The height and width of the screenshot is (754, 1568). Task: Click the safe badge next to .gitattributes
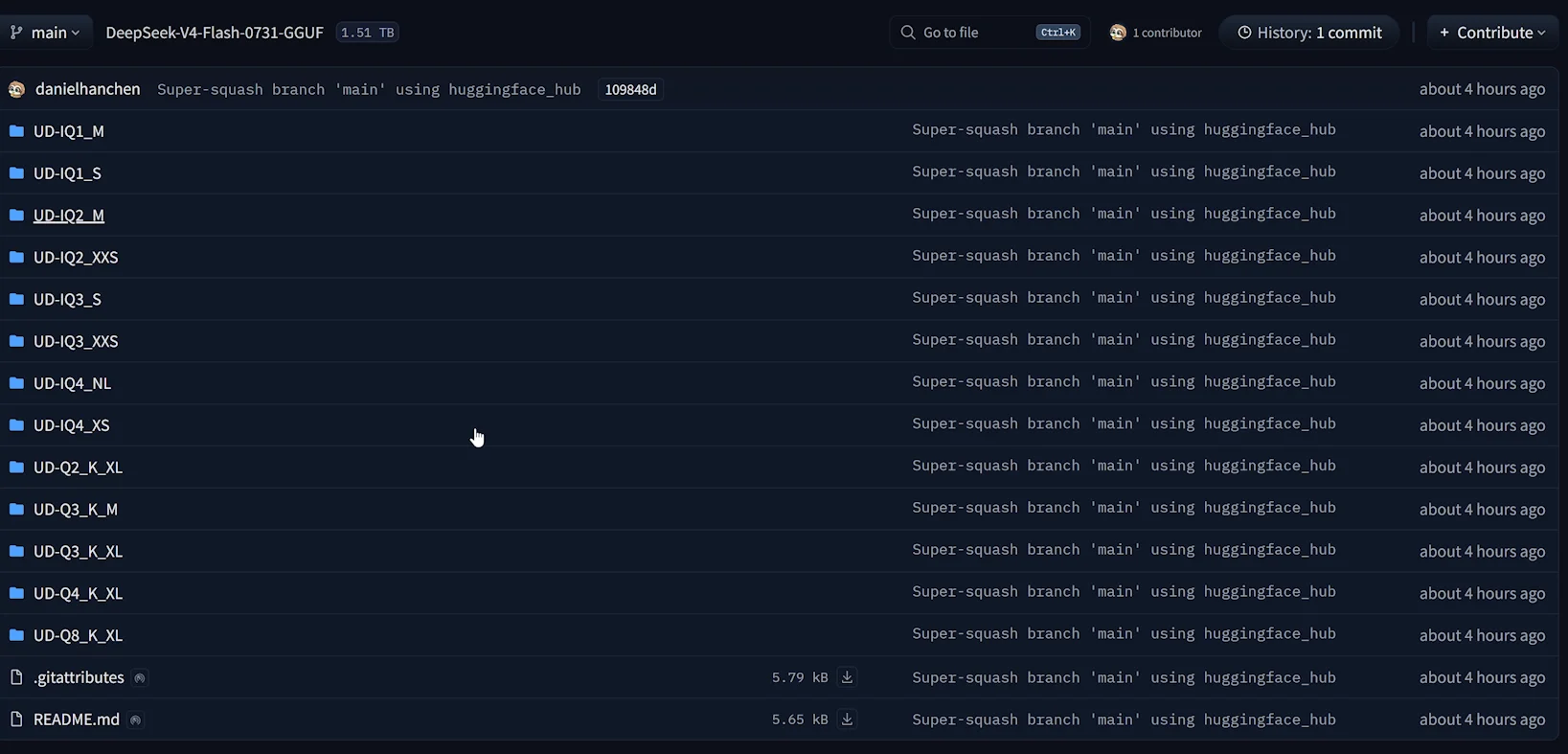click(140, 678)
